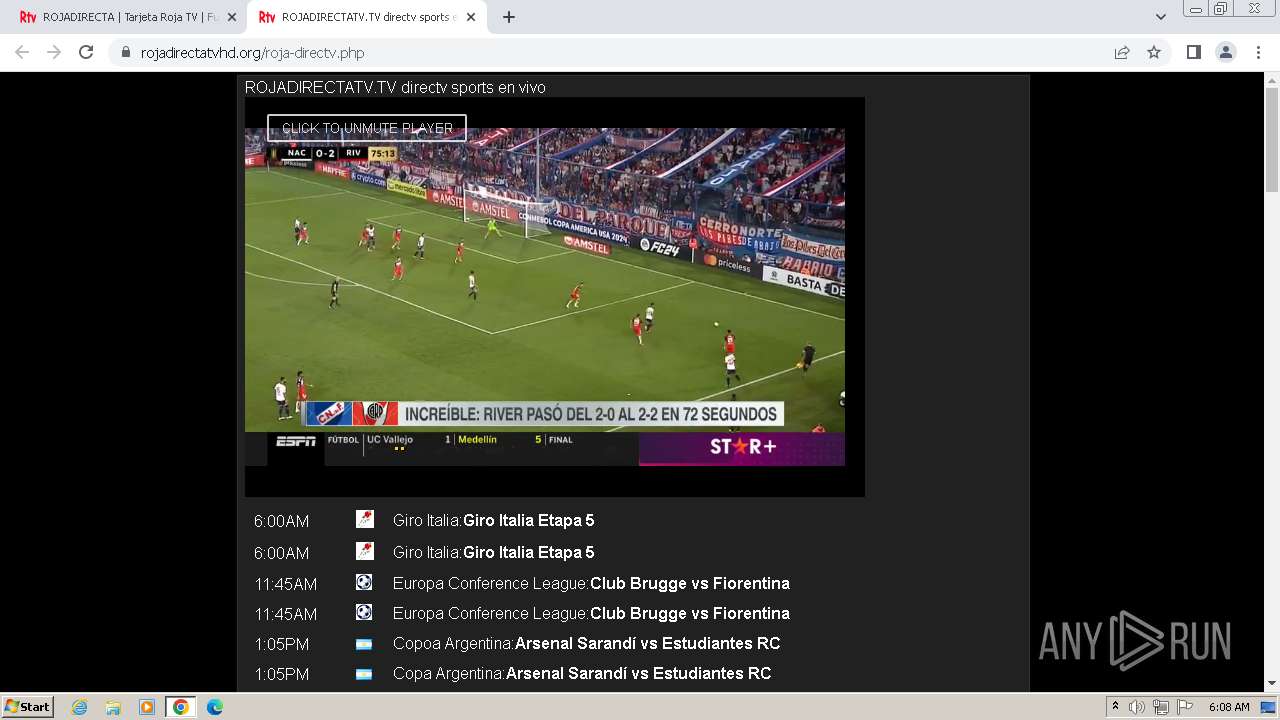Open File Explorer from the taskbar
The height and width of the screenshot is (720, 1280).
click(x=113, y=707)
